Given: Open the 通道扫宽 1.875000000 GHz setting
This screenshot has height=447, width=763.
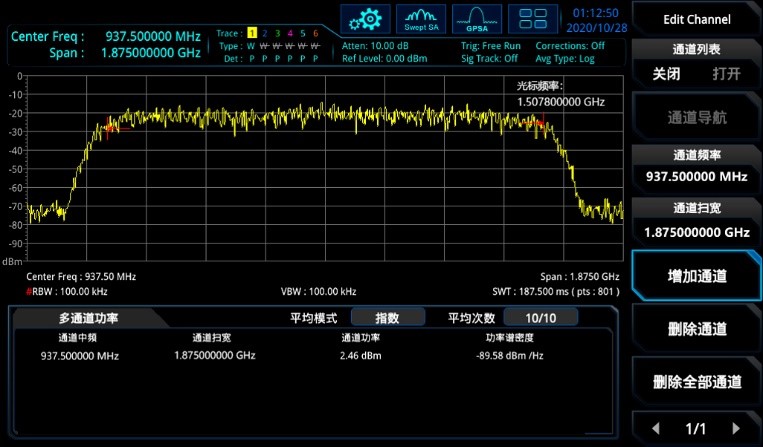Looking at the screenshot, I should (x=697, y=222).
